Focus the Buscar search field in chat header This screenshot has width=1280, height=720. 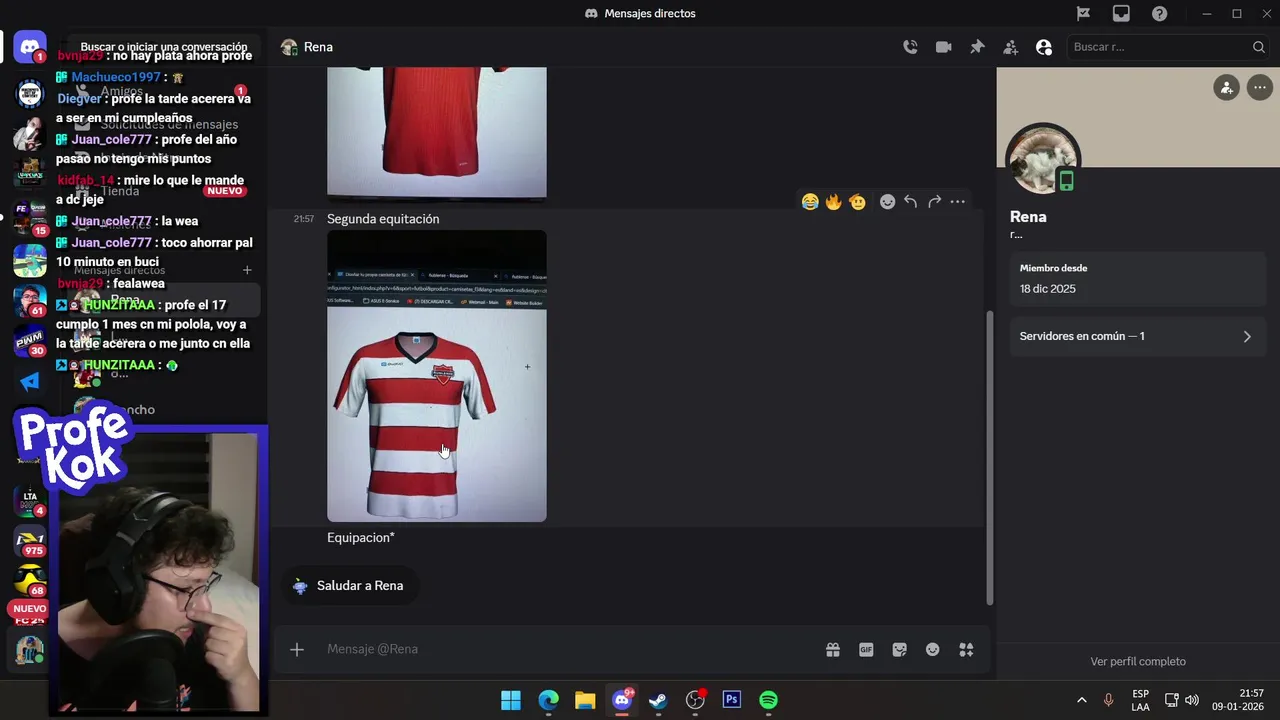click(x=1168, y=47)
